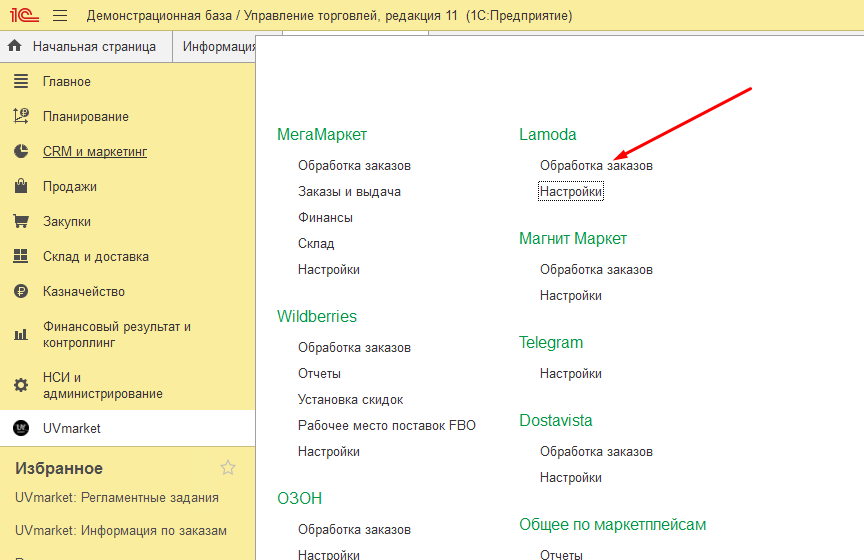The width and height of the screenshot is (864, 560).
Task: Click the Lamoda group heading
Action: click(x=547, y=134)
